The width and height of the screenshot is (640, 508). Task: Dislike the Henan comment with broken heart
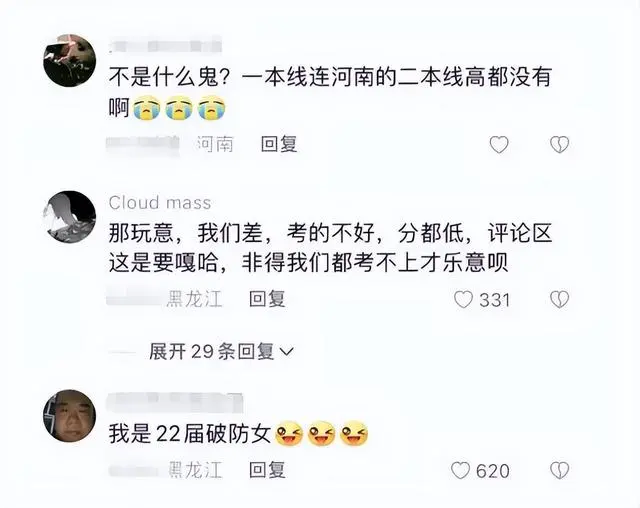[559, 144]
